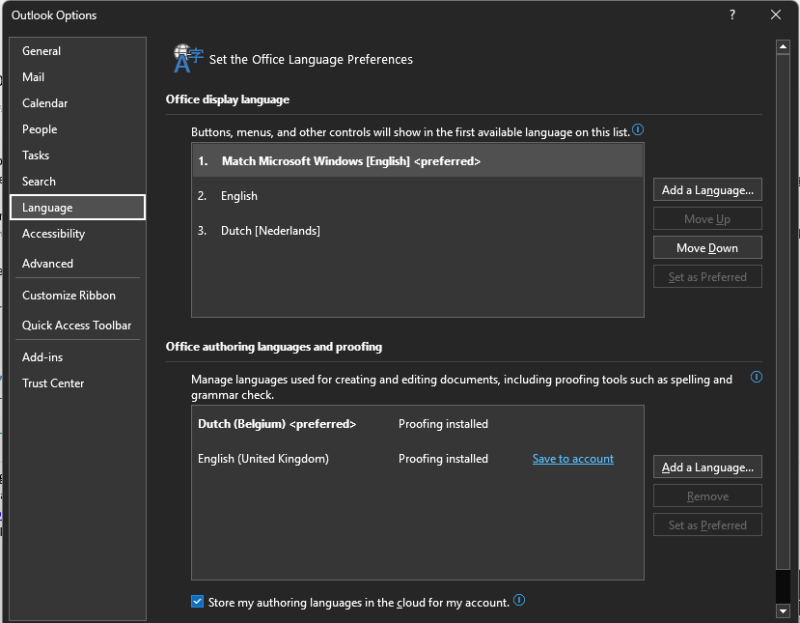
Task: Click the Move Down button
Action: coord(707,247)
